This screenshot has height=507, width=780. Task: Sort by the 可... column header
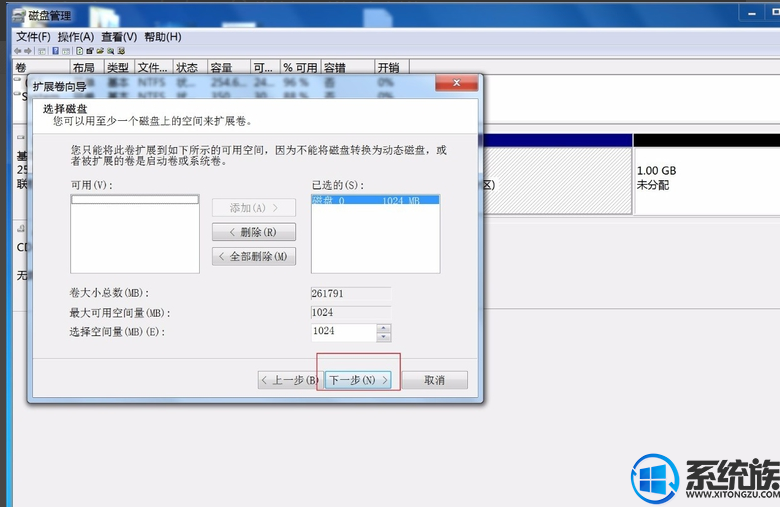[265, 68]
